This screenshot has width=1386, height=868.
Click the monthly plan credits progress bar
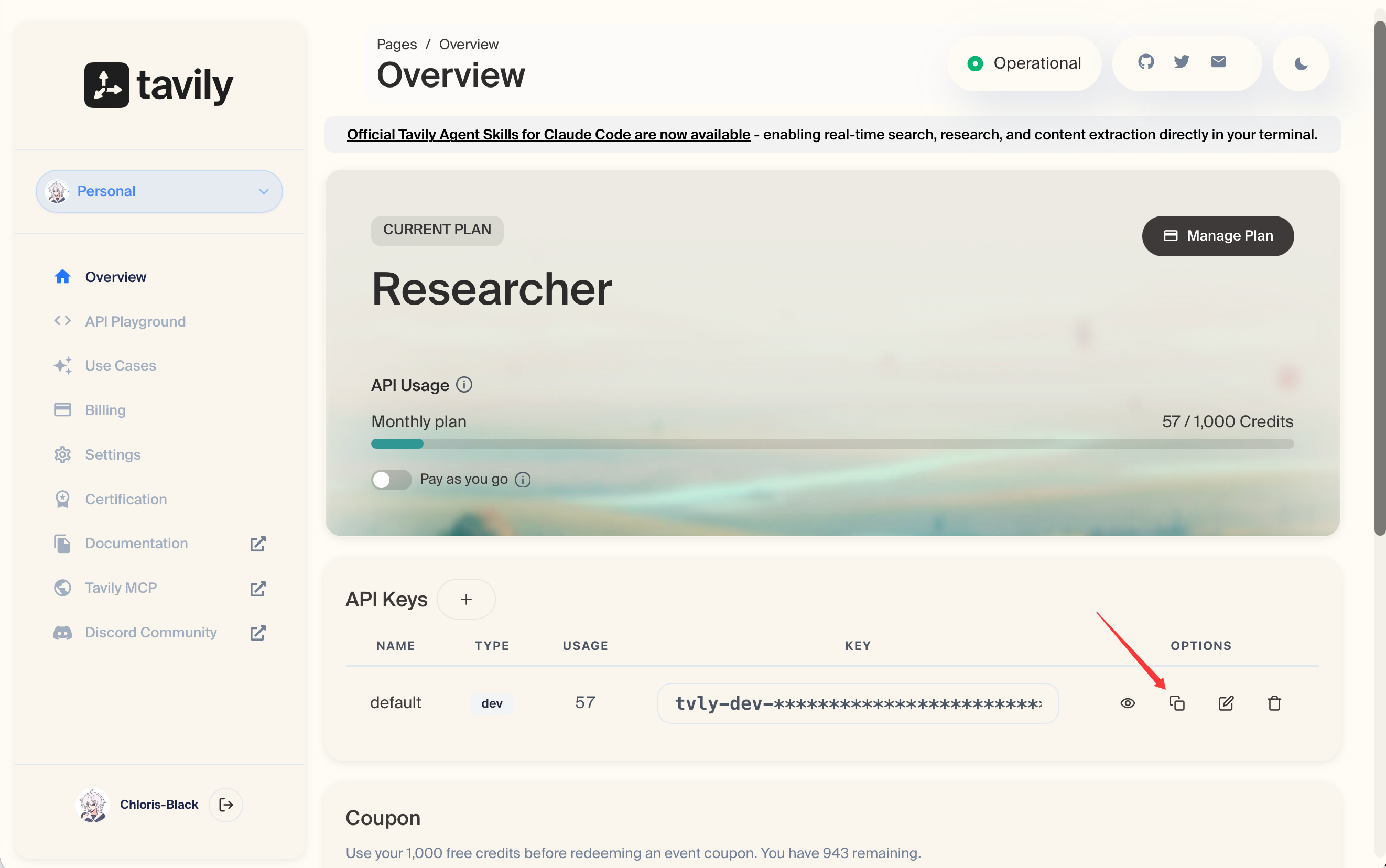[832, 444]
